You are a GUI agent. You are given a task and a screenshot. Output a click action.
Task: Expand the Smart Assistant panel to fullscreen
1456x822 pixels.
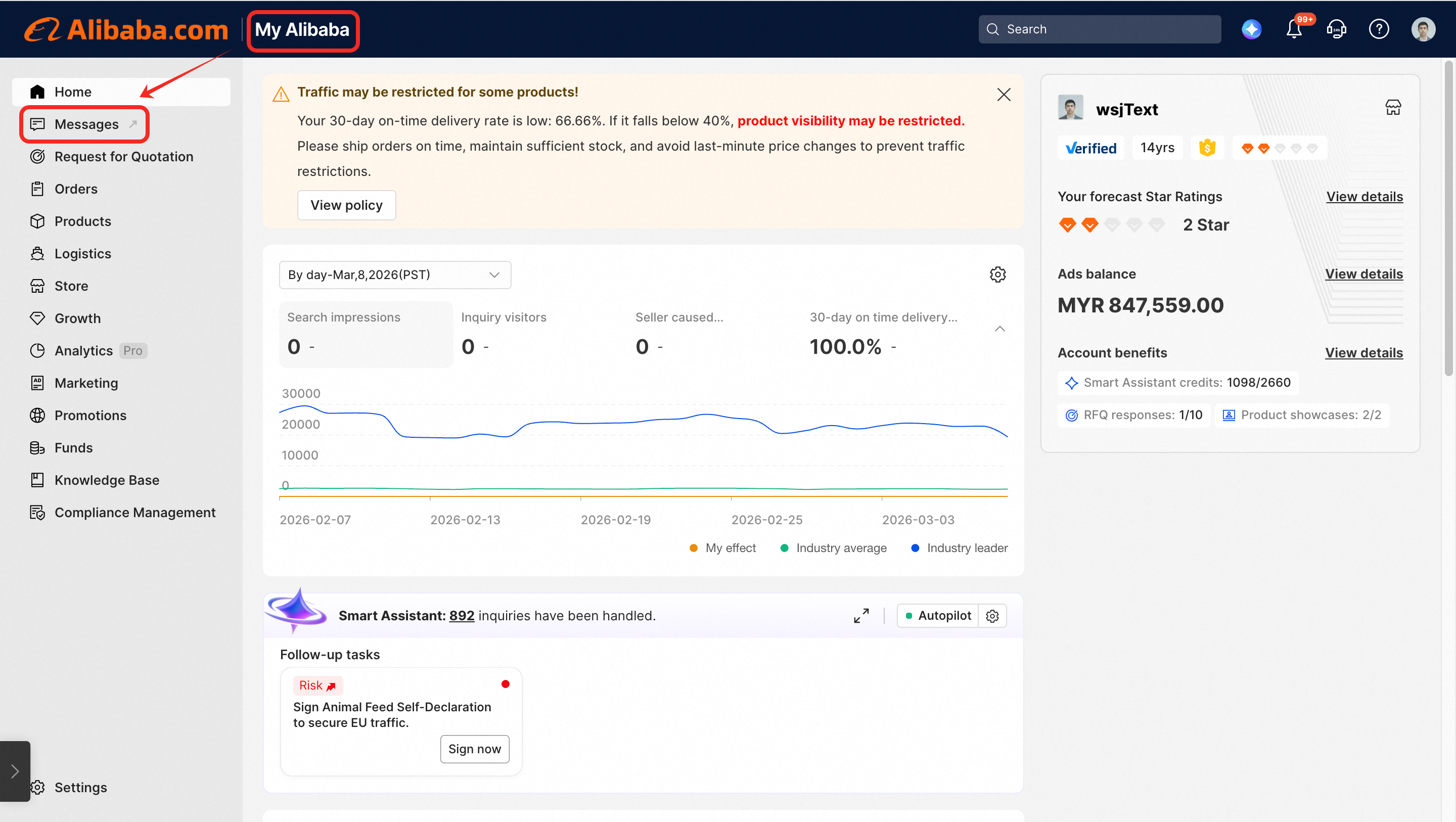click(x=861, y=616)
